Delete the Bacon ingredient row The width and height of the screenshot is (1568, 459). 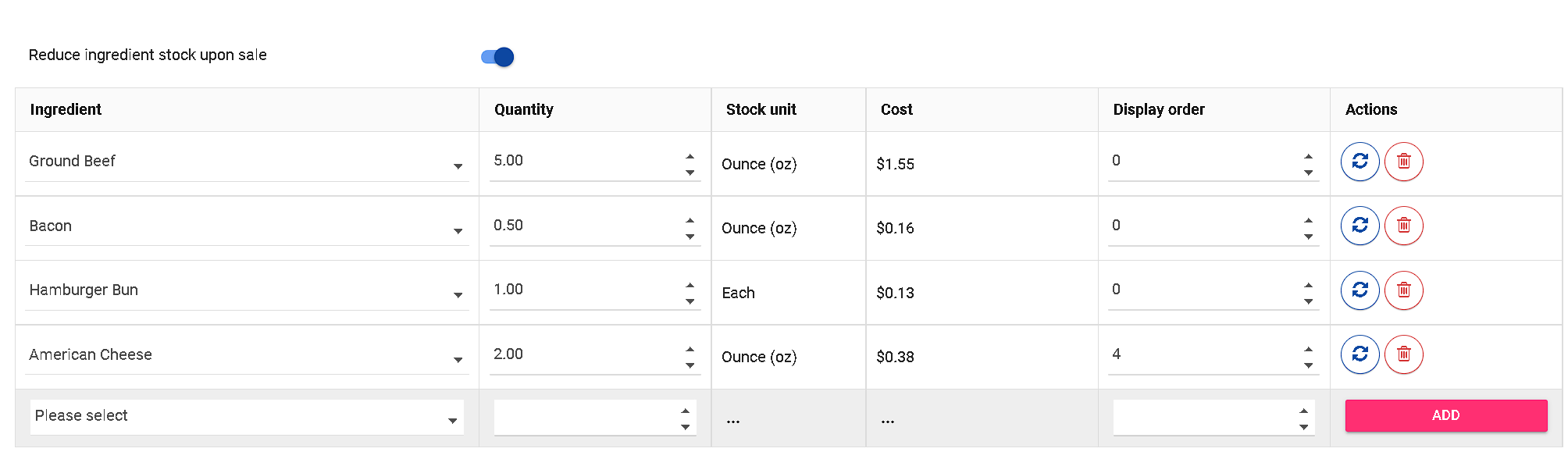pos(1403,226)
